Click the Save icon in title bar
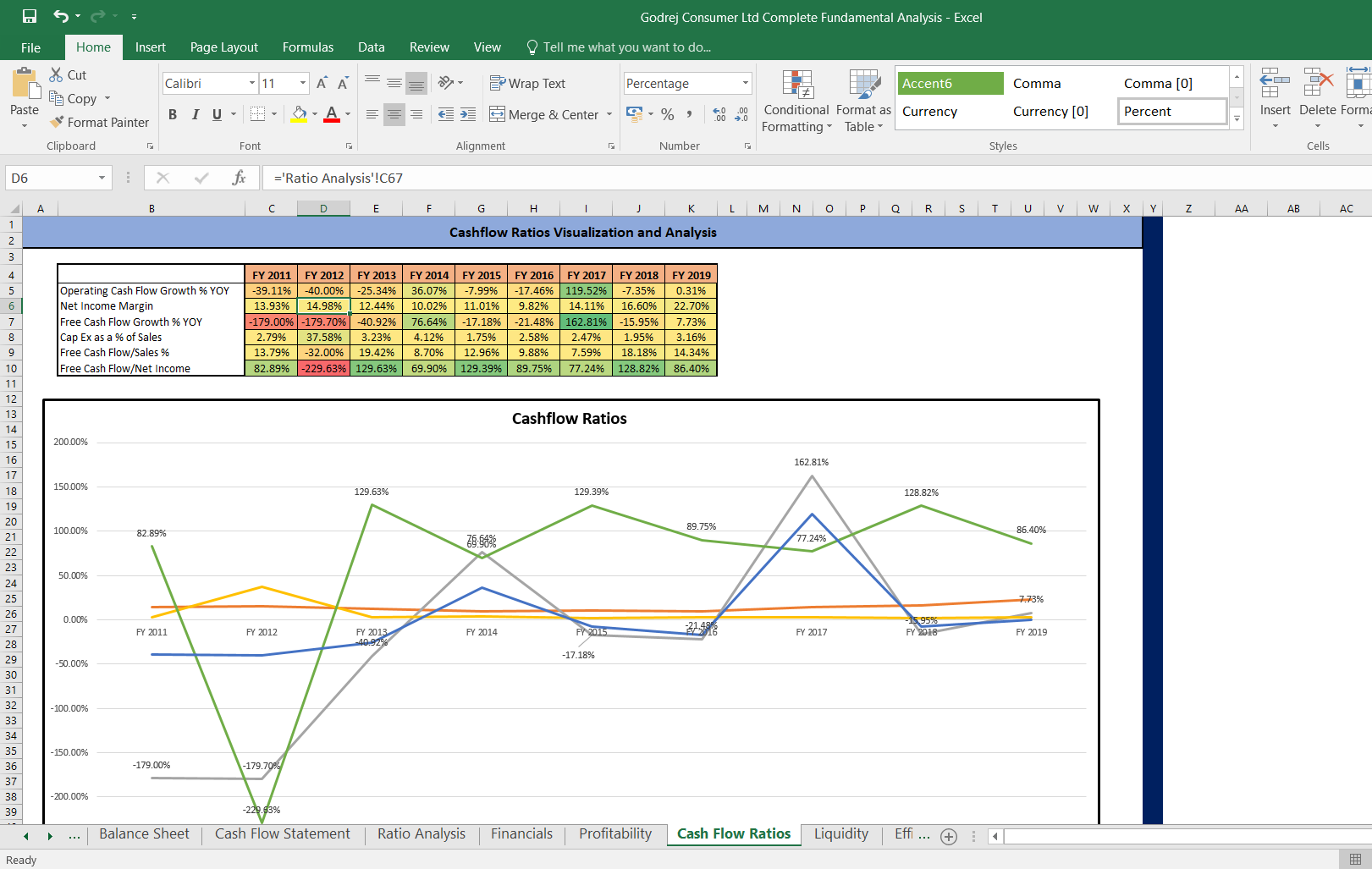1372x869 pixels. click(x=30, y=16)
